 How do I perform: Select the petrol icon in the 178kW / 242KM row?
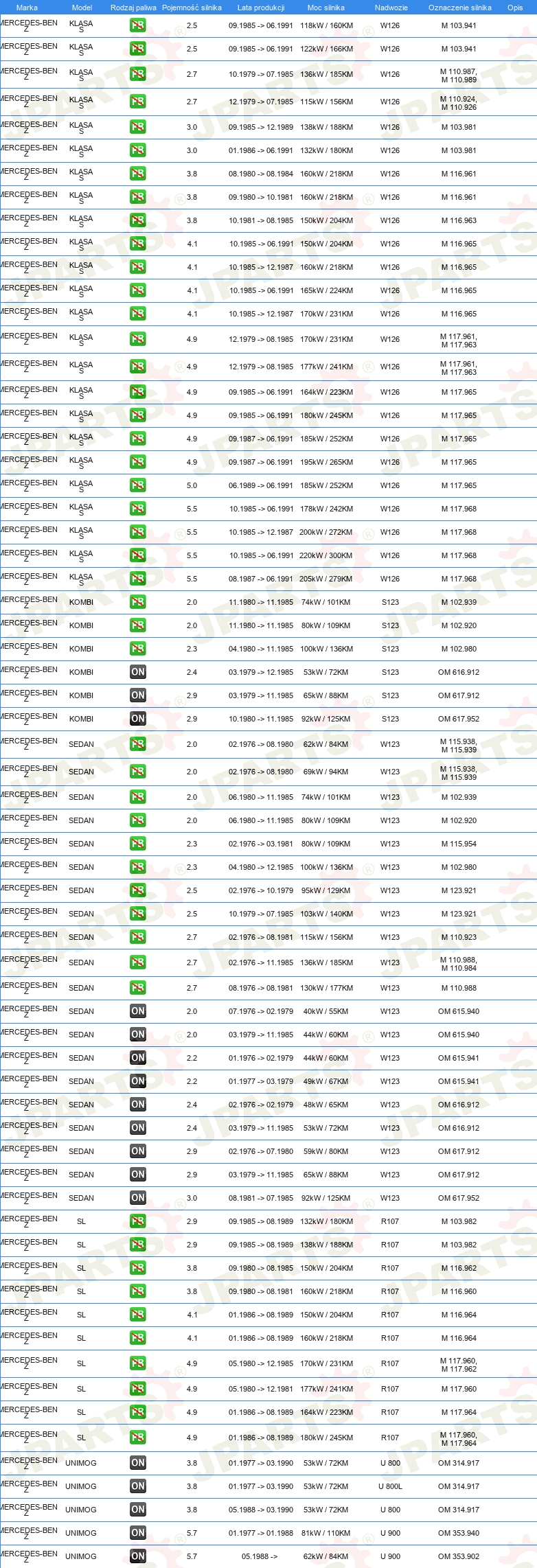click(x=138, y=509)
